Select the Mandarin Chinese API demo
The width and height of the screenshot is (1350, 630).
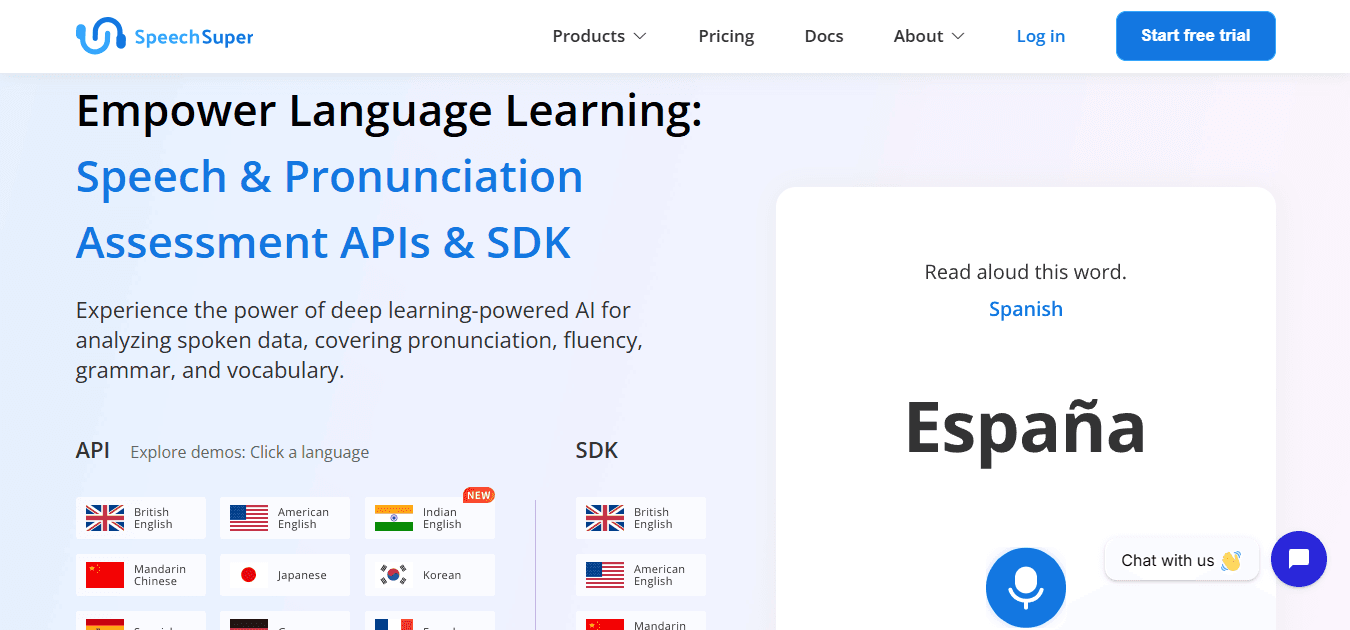(141, 575)
